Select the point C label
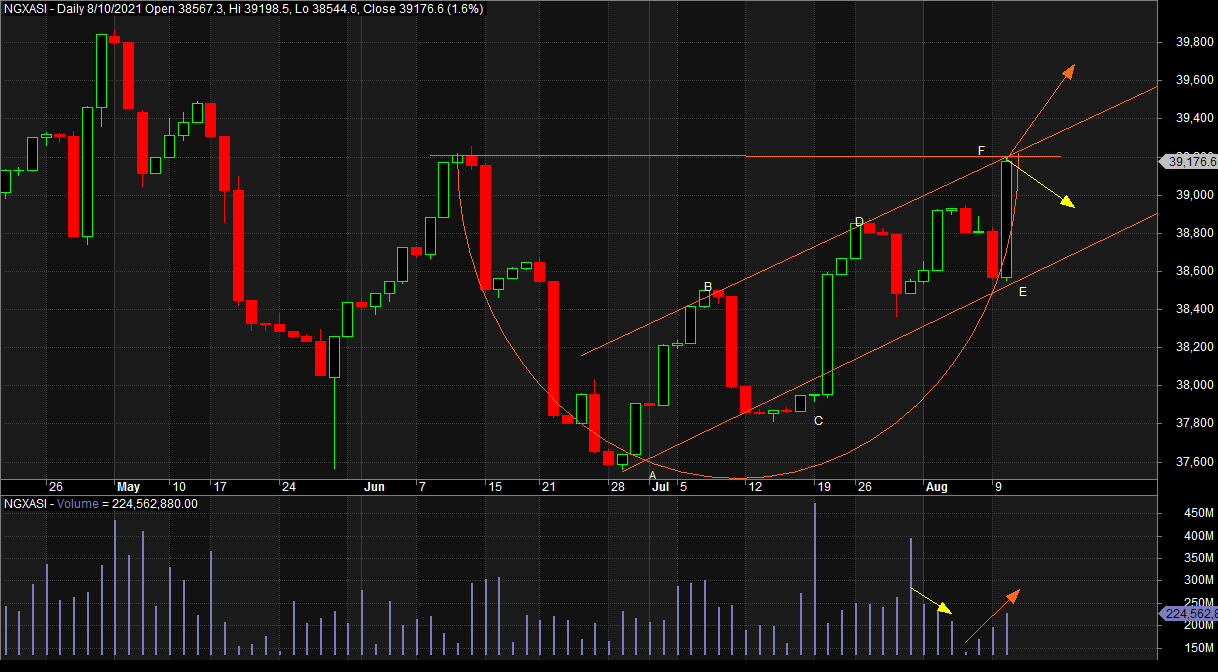The width and height of the screenshot is (1218, 672). click(x=818, y=421)
